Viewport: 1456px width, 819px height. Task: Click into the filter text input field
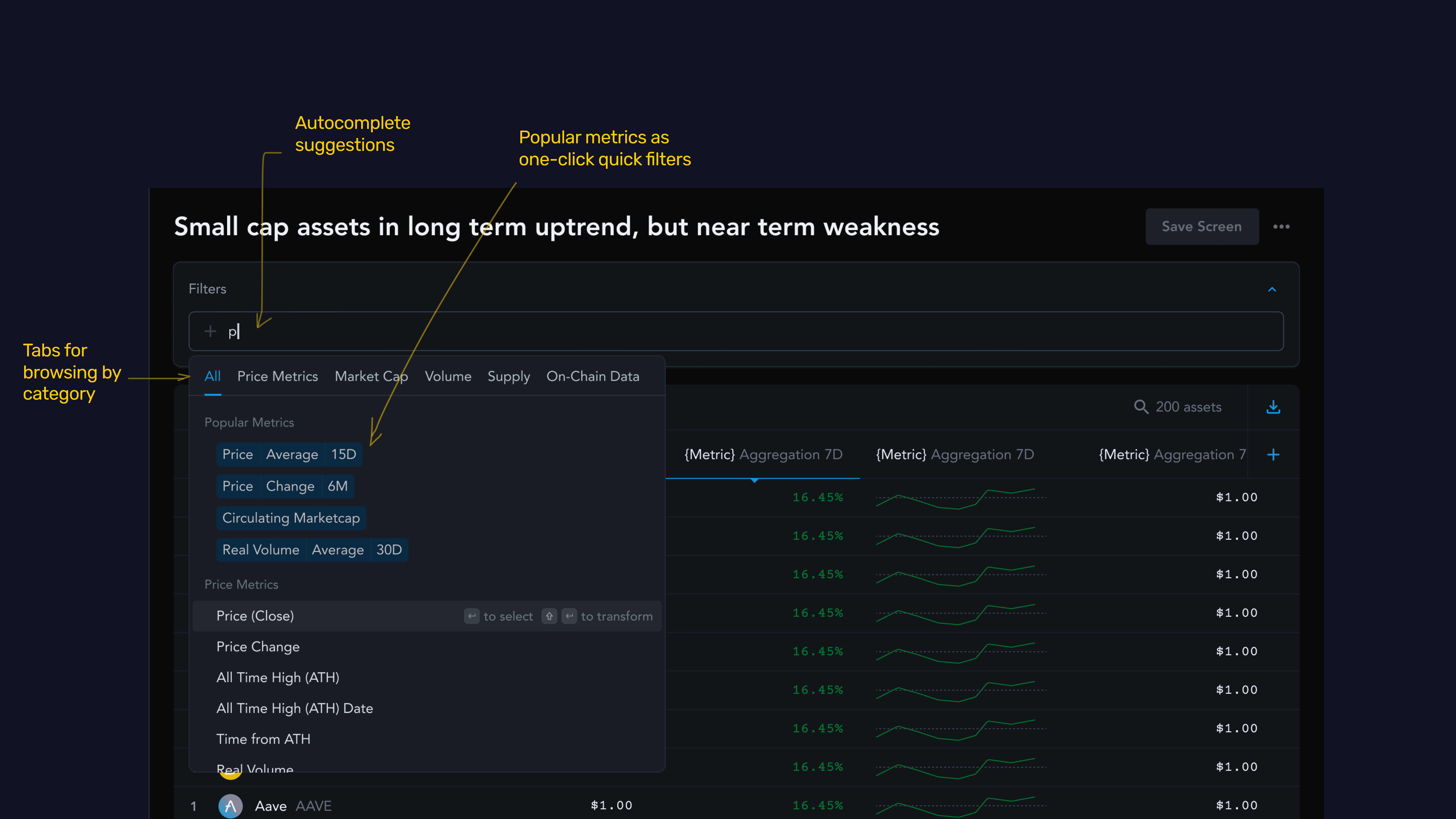pyautogui.click(x=735, y=331)
